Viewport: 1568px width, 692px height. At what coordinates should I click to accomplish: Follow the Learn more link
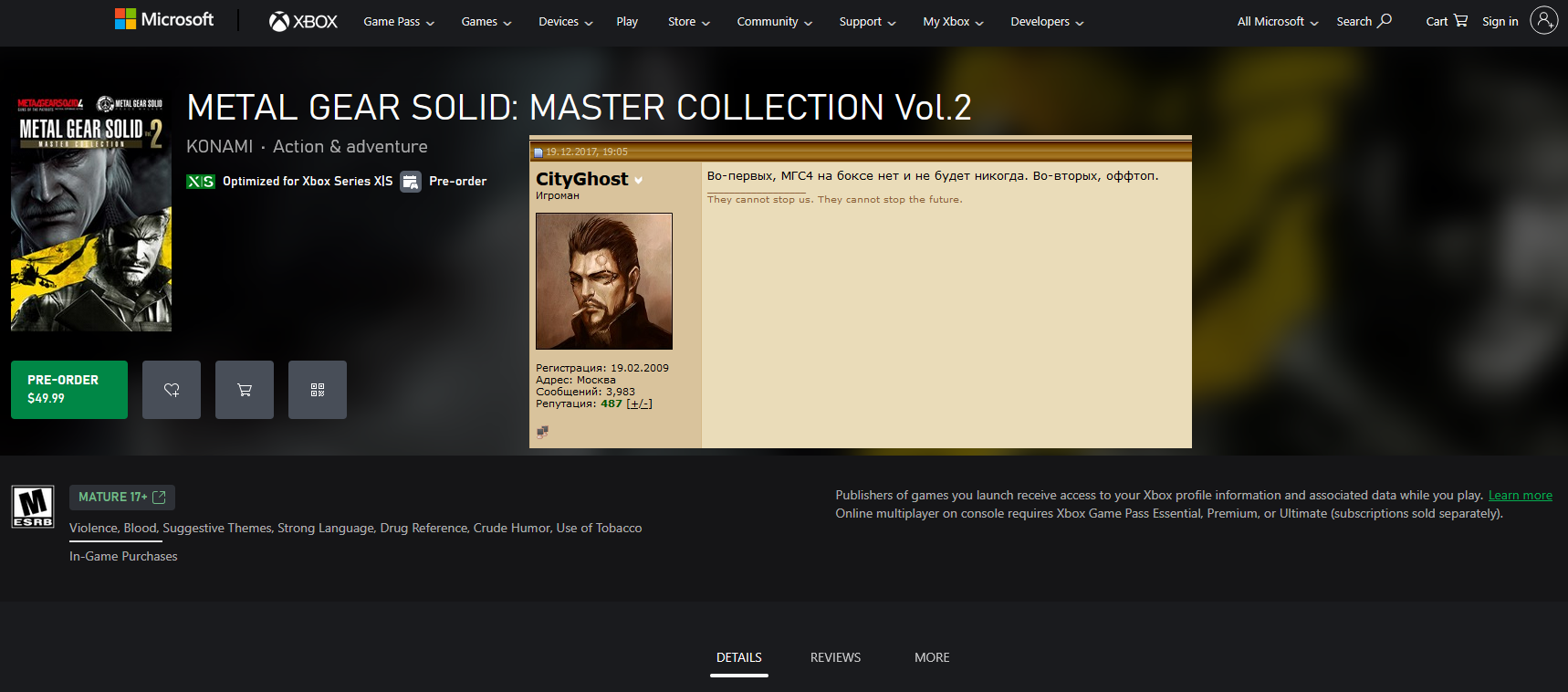1520,496
